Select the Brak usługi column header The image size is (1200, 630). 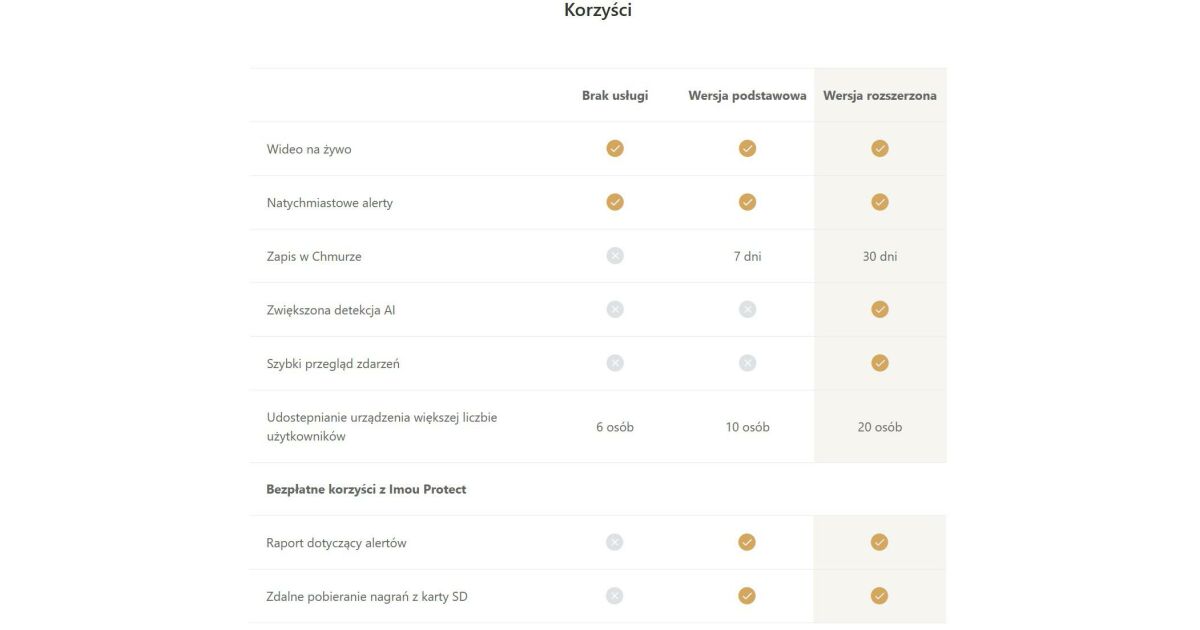[x=615, y=96]
